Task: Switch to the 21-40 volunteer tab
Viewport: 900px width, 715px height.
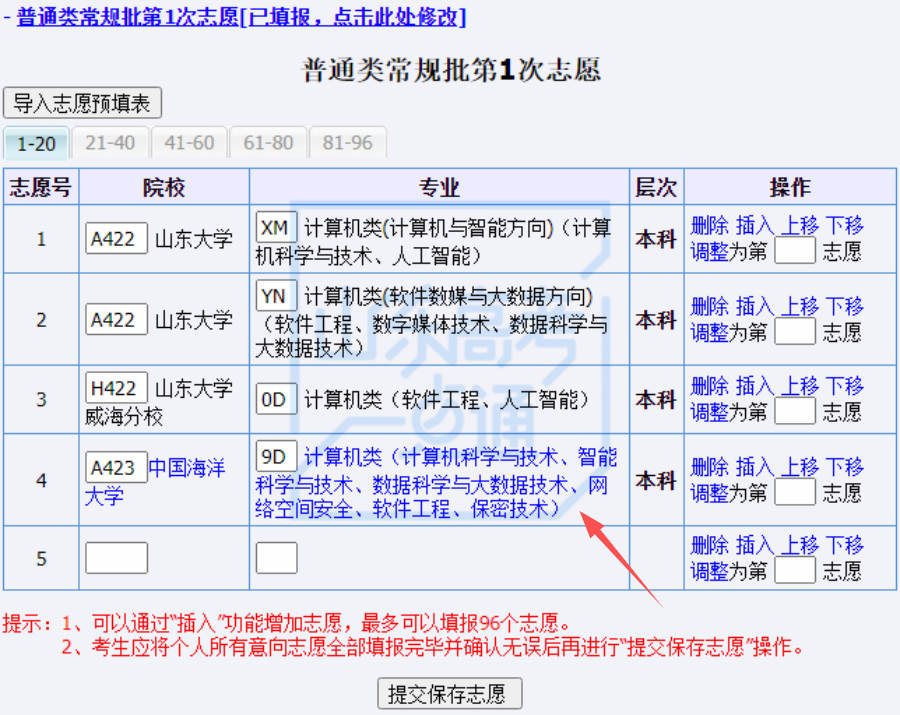Action: (x=110, y=143)
